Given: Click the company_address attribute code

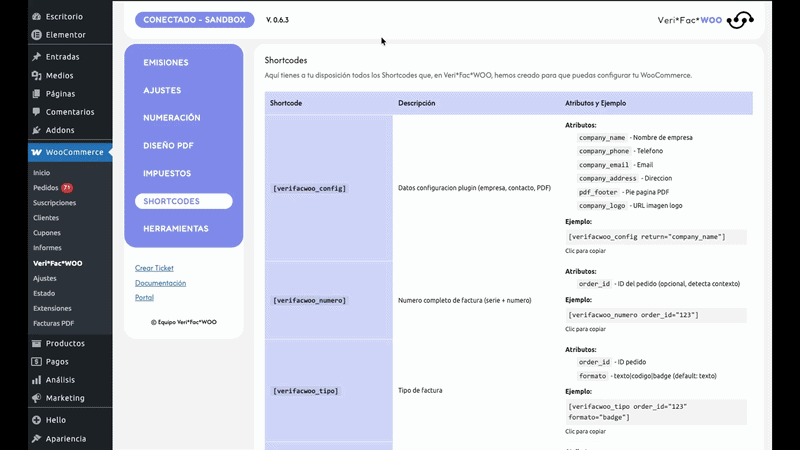Looking at the screenshot, I should pyautogui.click(x=608, y=179).
